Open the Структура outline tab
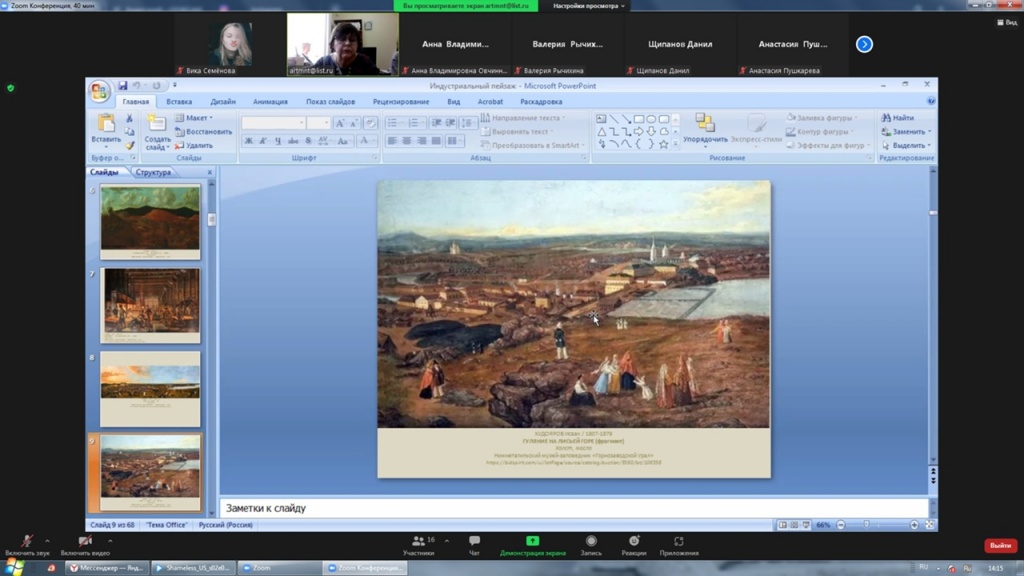 153,172
